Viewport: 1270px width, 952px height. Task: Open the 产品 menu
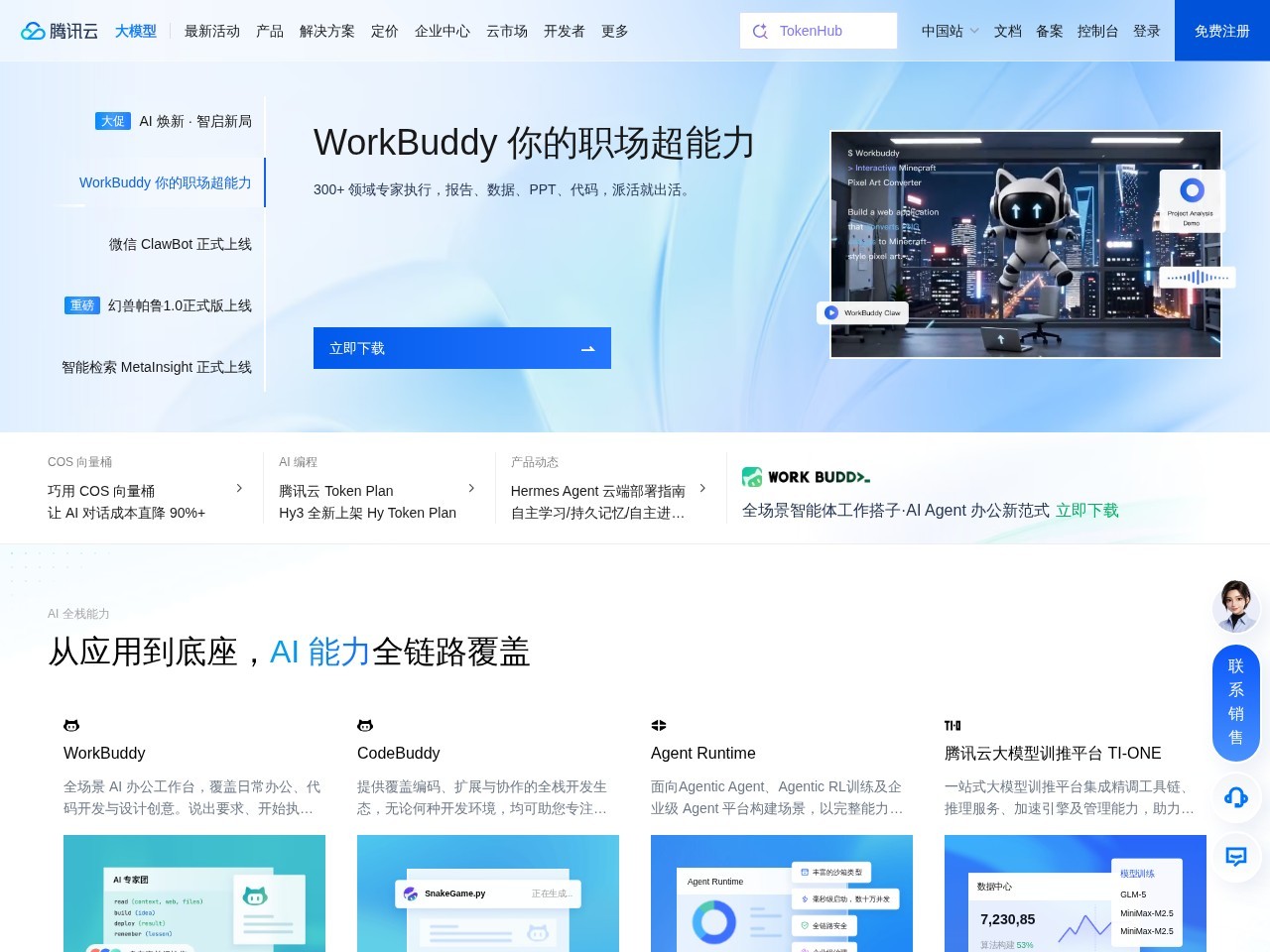click(x=270, y=31)
